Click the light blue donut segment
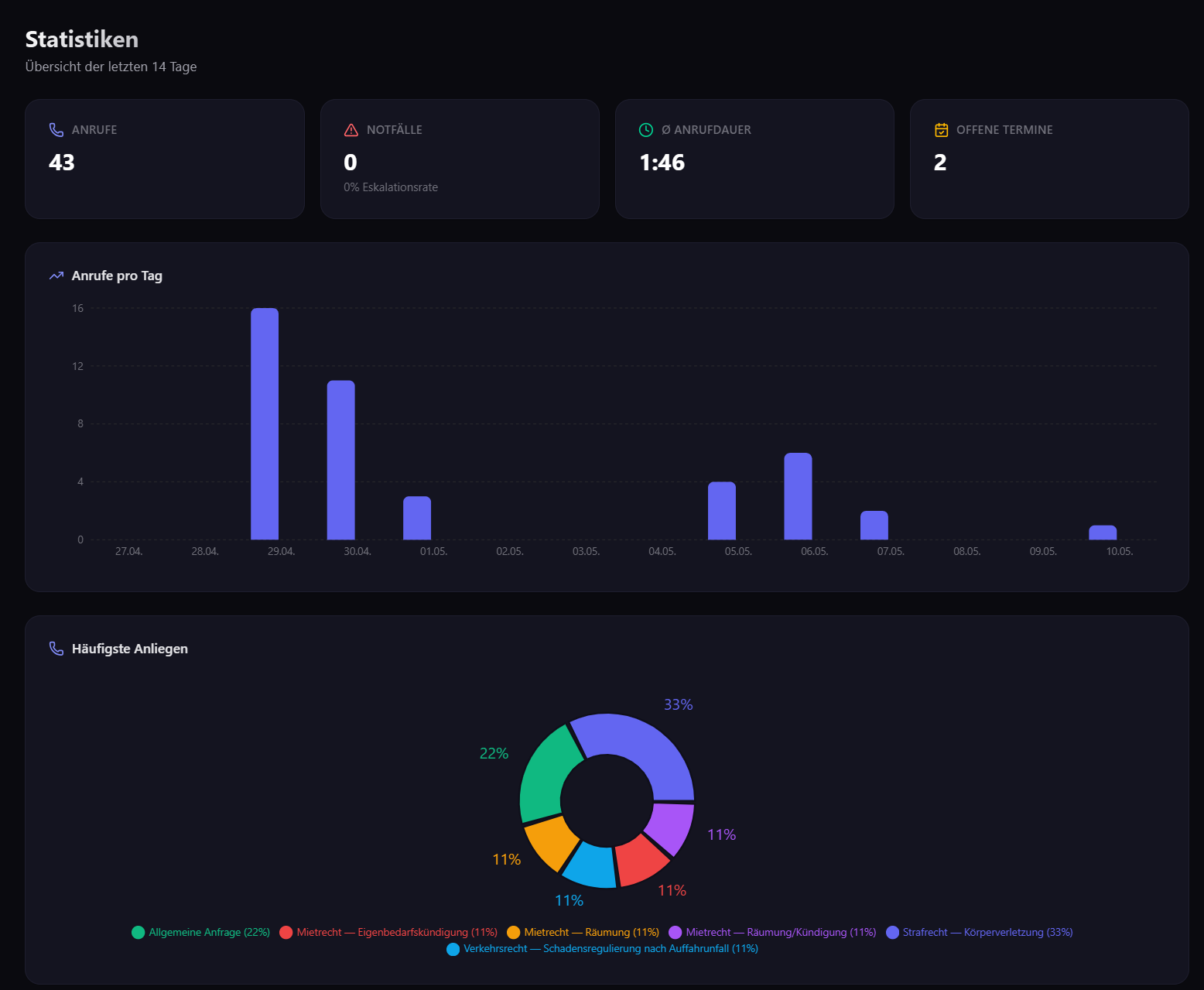The image size is (1204, 990). point(590,865)
